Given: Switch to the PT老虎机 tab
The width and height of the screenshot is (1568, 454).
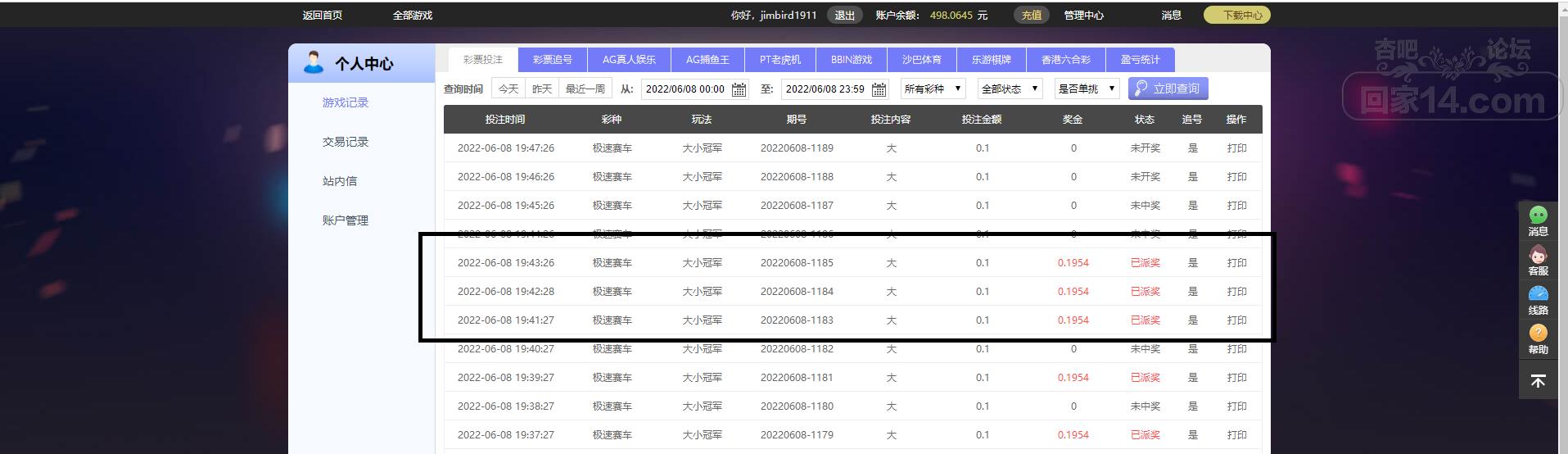Looking at the screenshot, I should click(780, 60).
